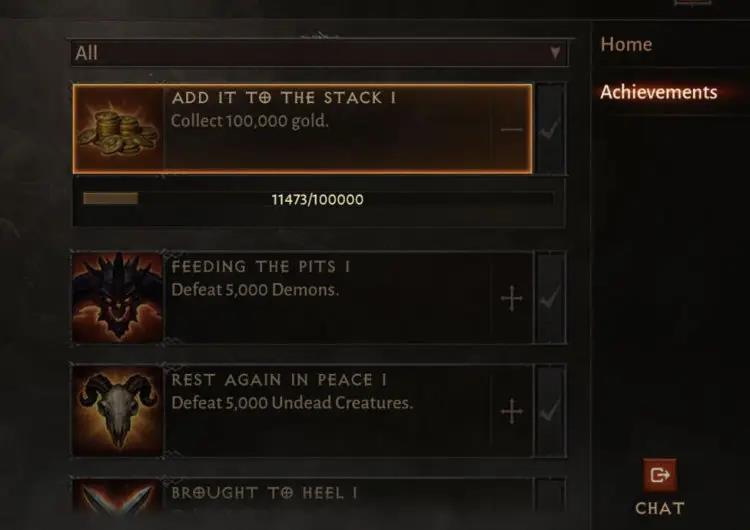The image size is (750, 530).
Task: Click the demon head achievement icon
Action: [x=118, y=298]
